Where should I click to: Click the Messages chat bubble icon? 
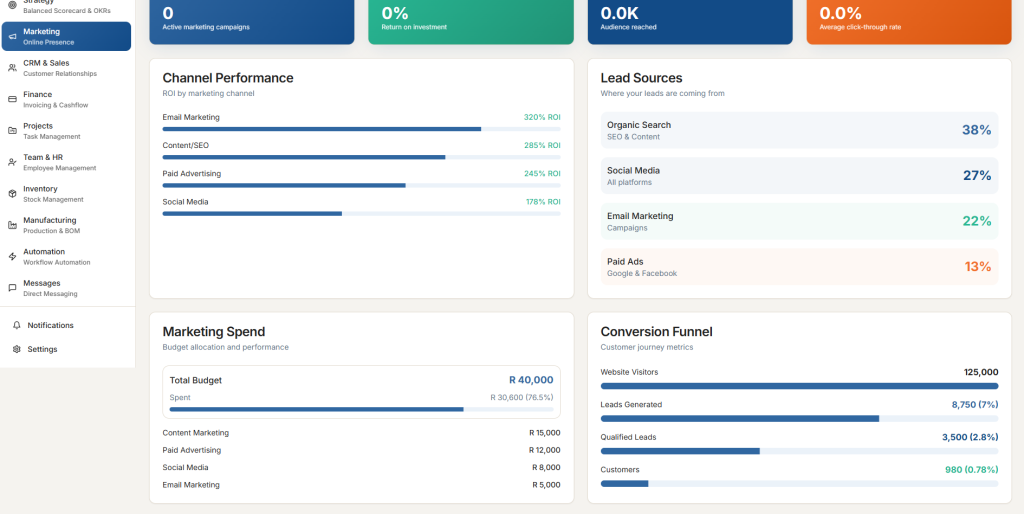pos(12,288)
